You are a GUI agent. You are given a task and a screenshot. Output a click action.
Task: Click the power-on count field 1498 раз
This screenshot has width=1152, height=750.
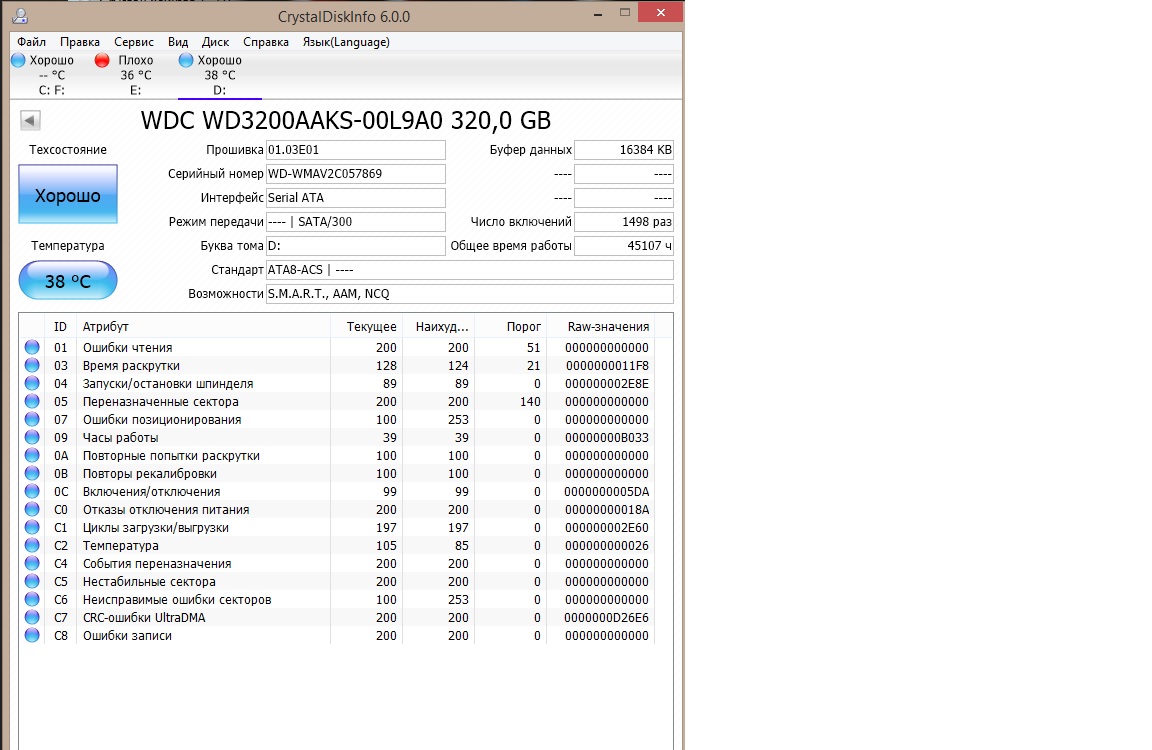tap(624, 222)
